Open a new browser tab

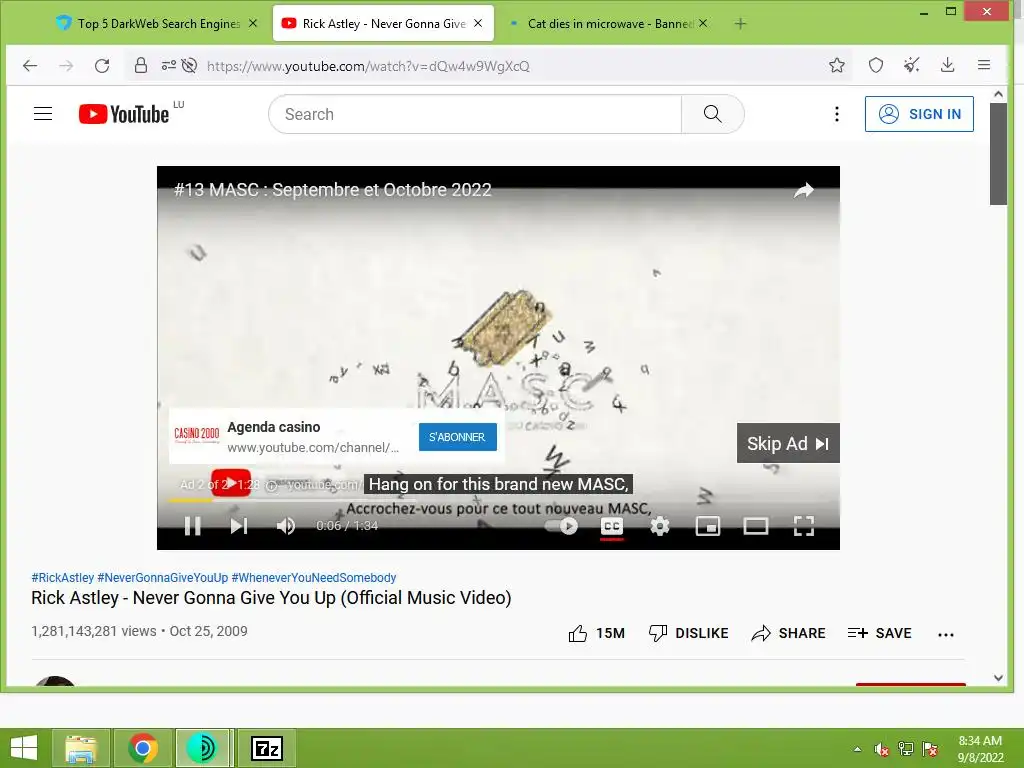point(740,24)
